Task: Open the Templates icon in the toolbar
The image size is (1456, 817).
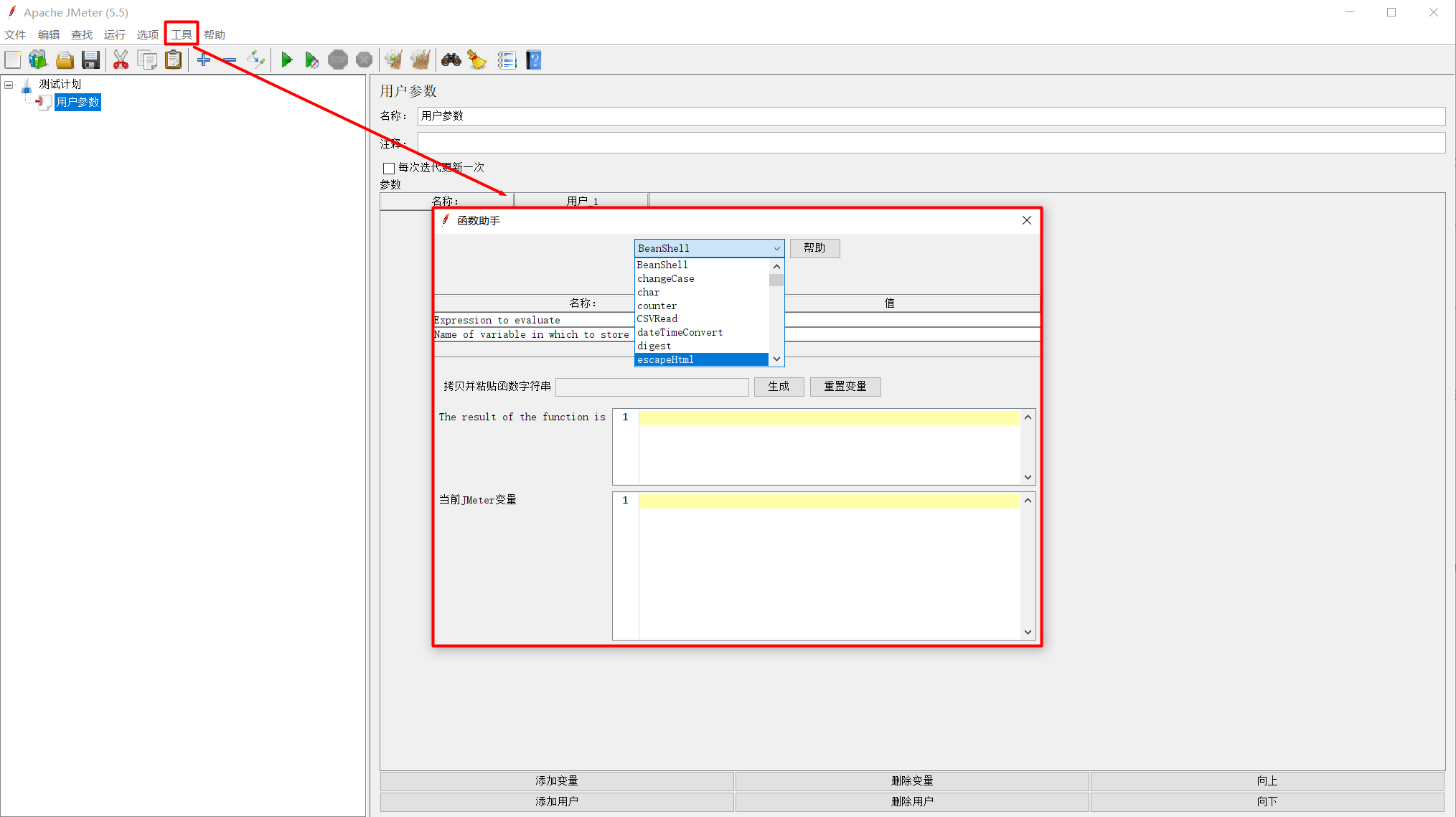Action: point(38,60)
